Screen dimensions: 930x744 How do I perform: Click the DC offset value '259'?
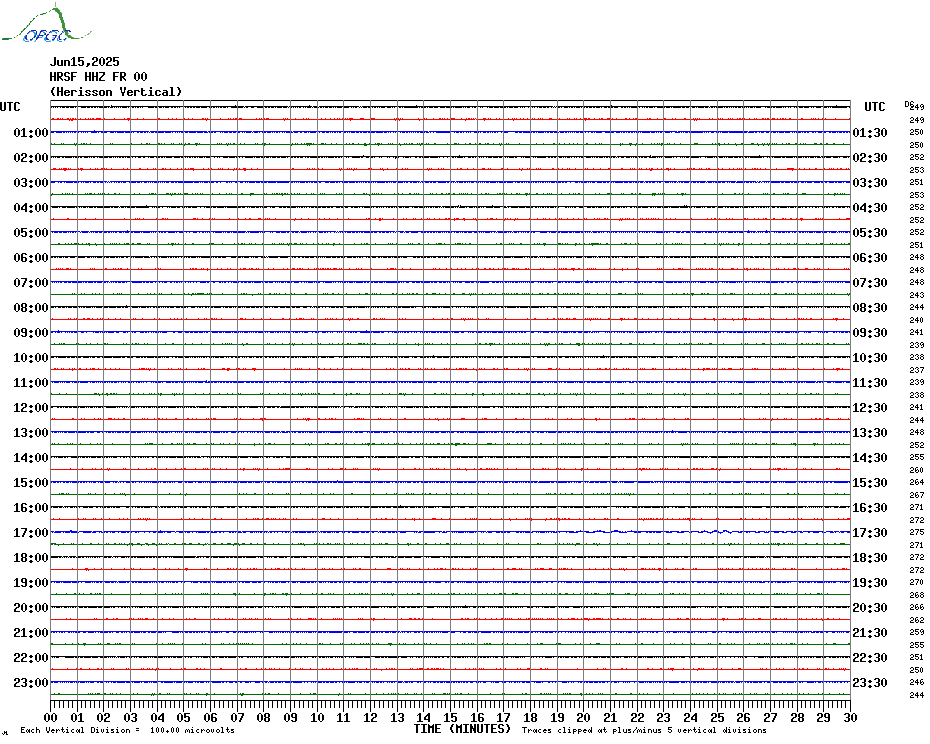click(916, 632)
